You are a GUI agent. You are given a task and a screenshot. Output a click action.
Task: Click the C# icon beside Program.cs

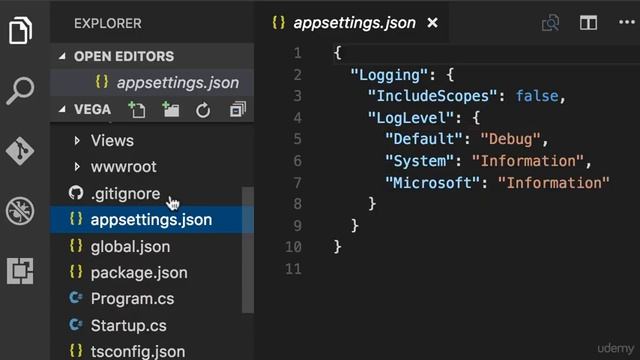point(76,298)
